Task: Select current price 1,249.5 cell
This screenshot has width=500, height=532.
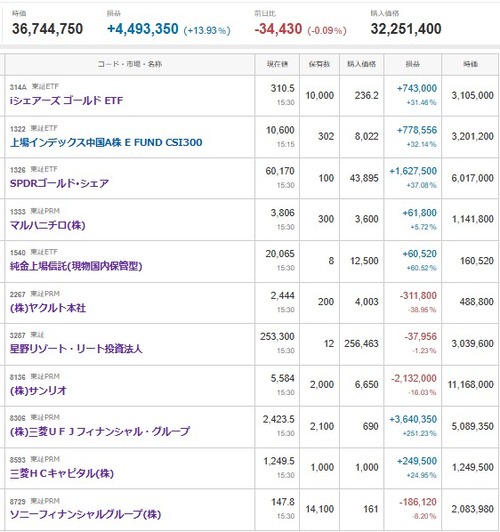Action: click(279, 461)
